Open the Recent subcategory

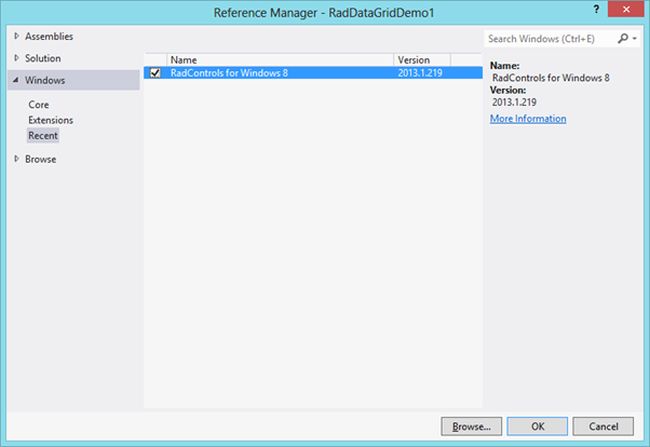pyautogui.click(x=43, y=136)
